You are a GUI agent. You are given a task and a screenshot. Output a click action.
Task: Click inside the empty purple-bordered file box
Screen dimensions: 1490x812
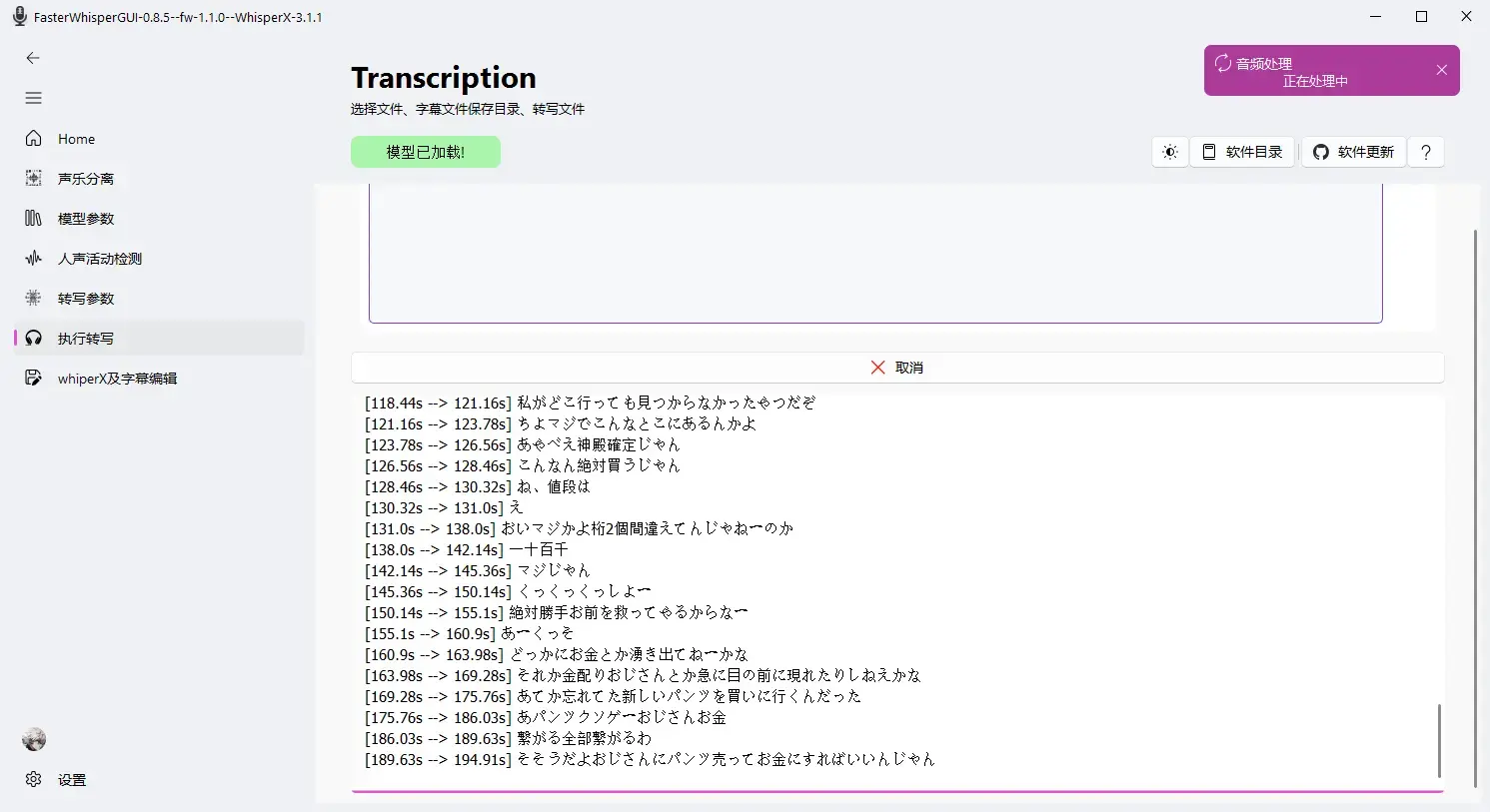click(875, 253)
